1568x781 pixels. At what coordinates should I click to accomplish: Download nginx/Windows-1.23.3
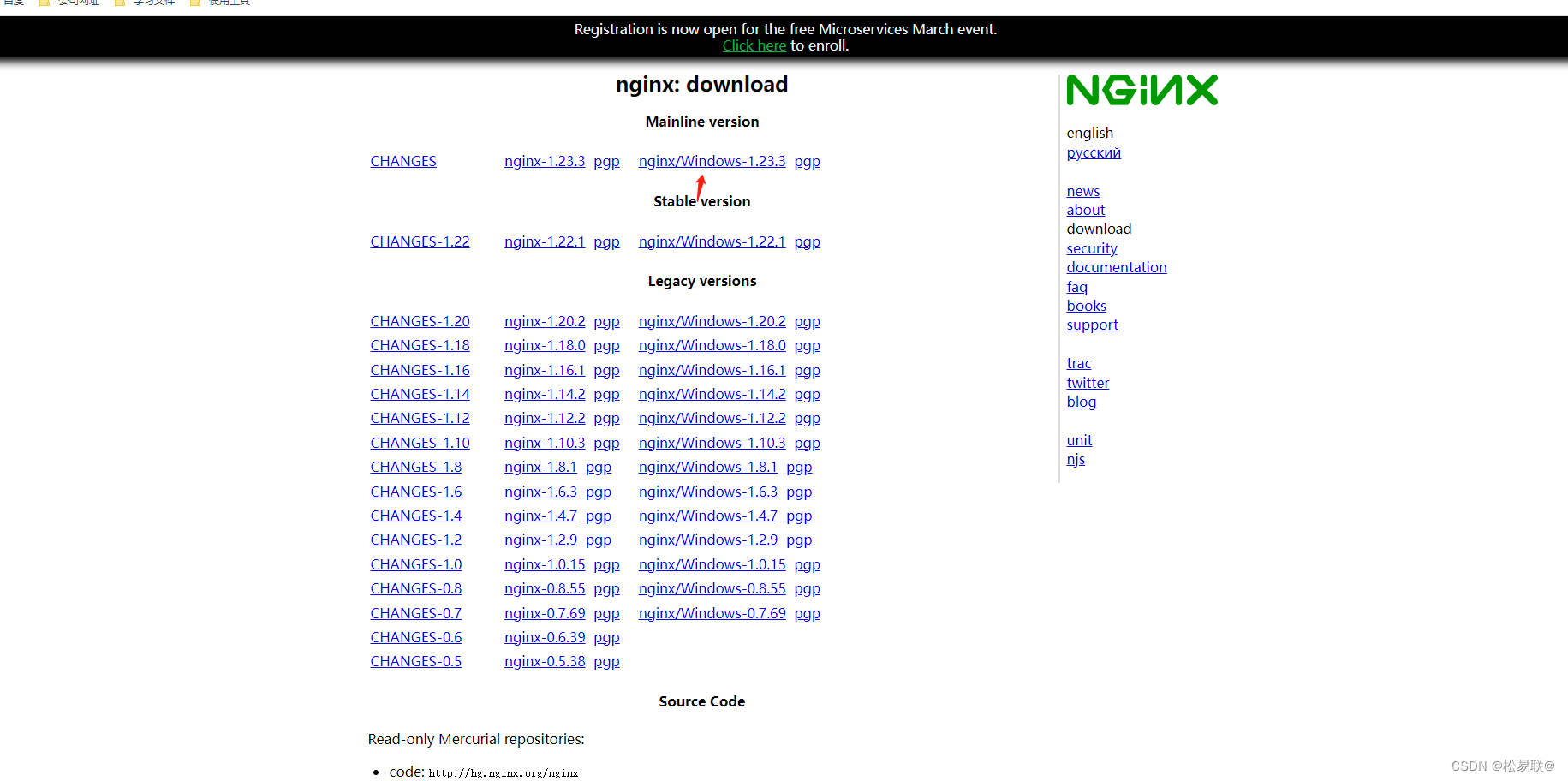[x=712, y=161]
